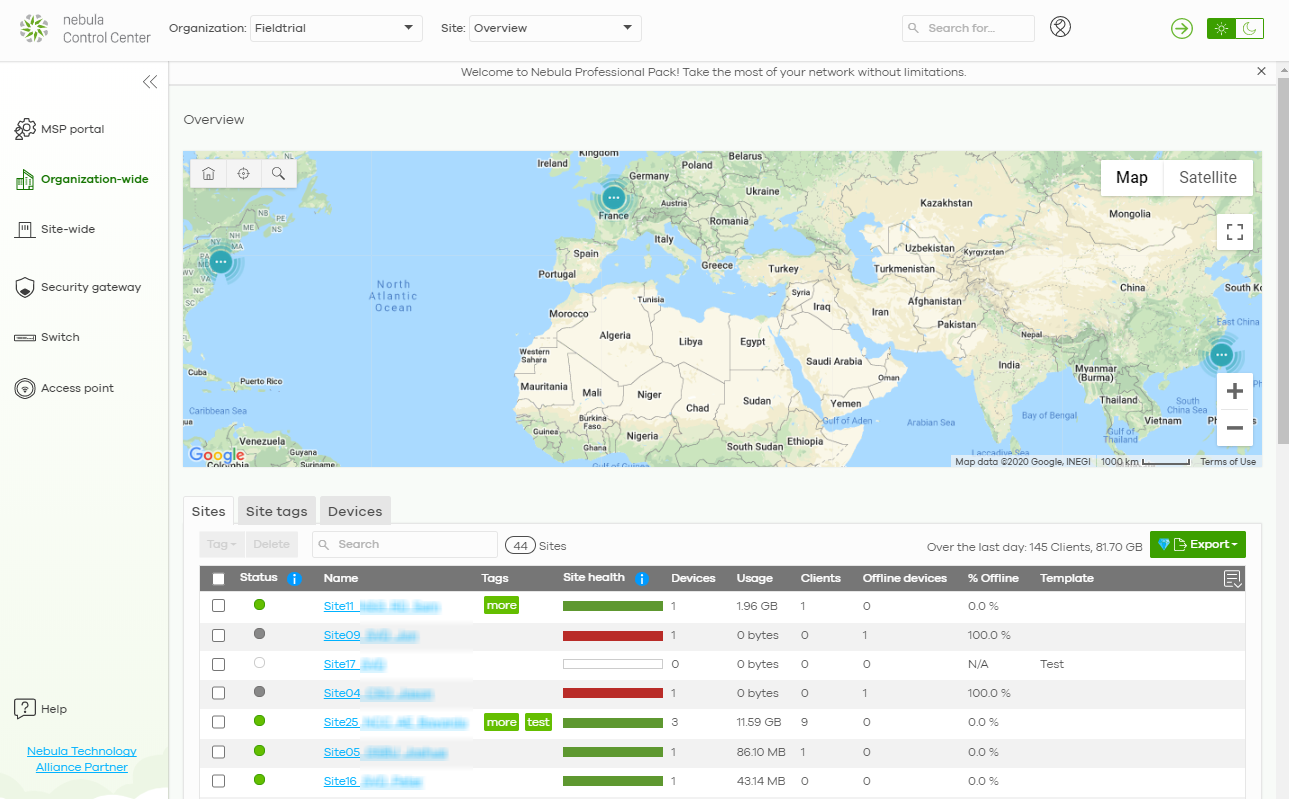Open table column settings icon
The height and width of the screenshot is (799, 1289).
pyautogui.click(x=1233, y=579)
